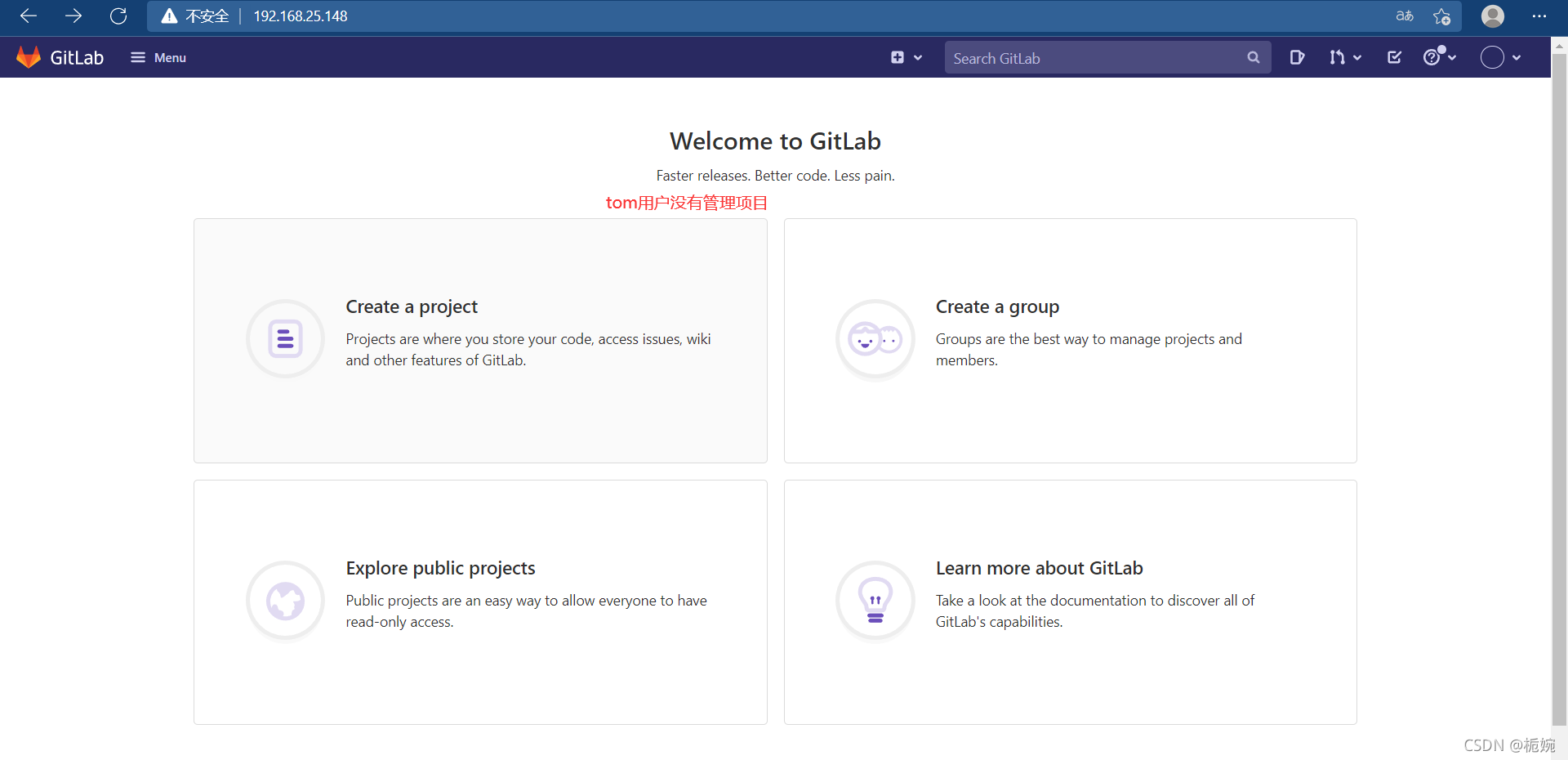Click the GitLab wordmark text
Screen dimensions: 1568x760
(77, 58)
